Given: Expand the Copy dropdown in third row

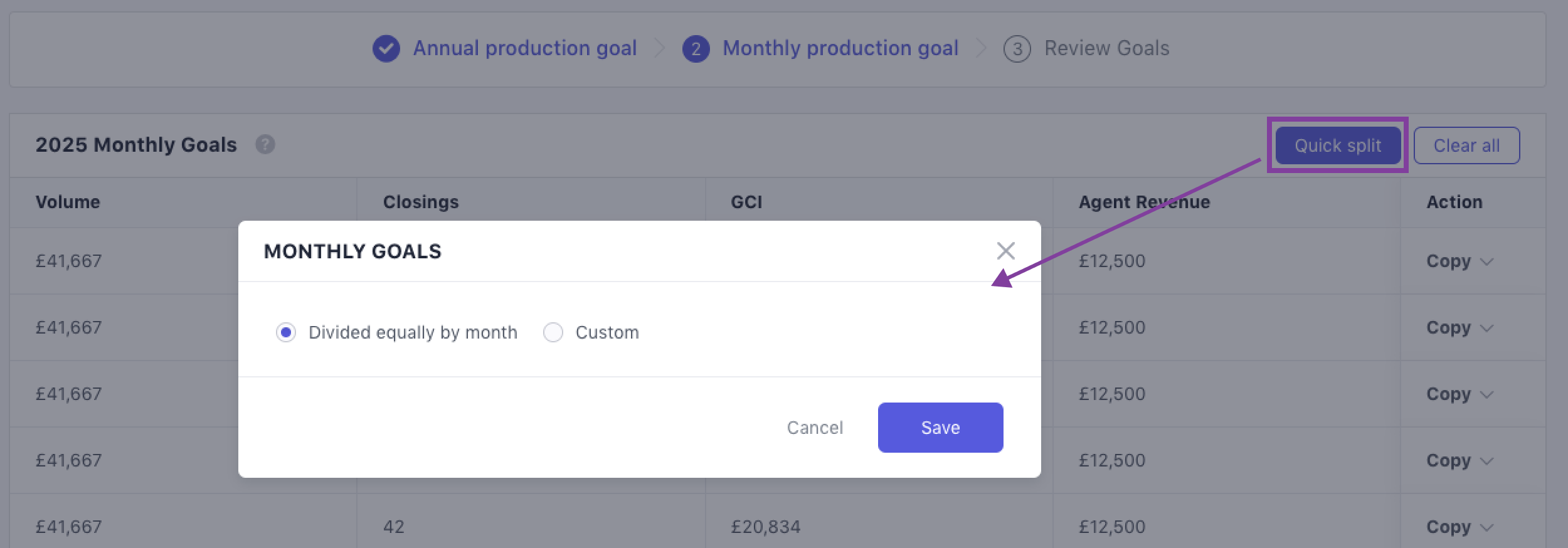Looking at the screenshot, I should coord(1459,394).
